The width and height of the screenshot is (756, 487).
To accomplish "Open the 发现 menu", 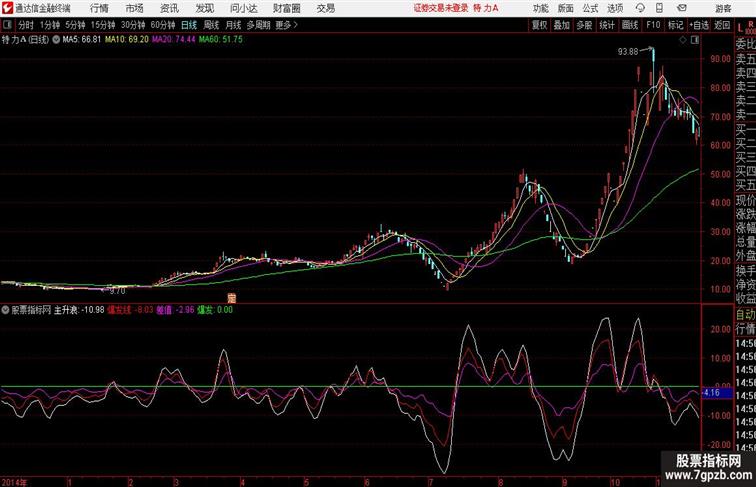I will (204, 8).
